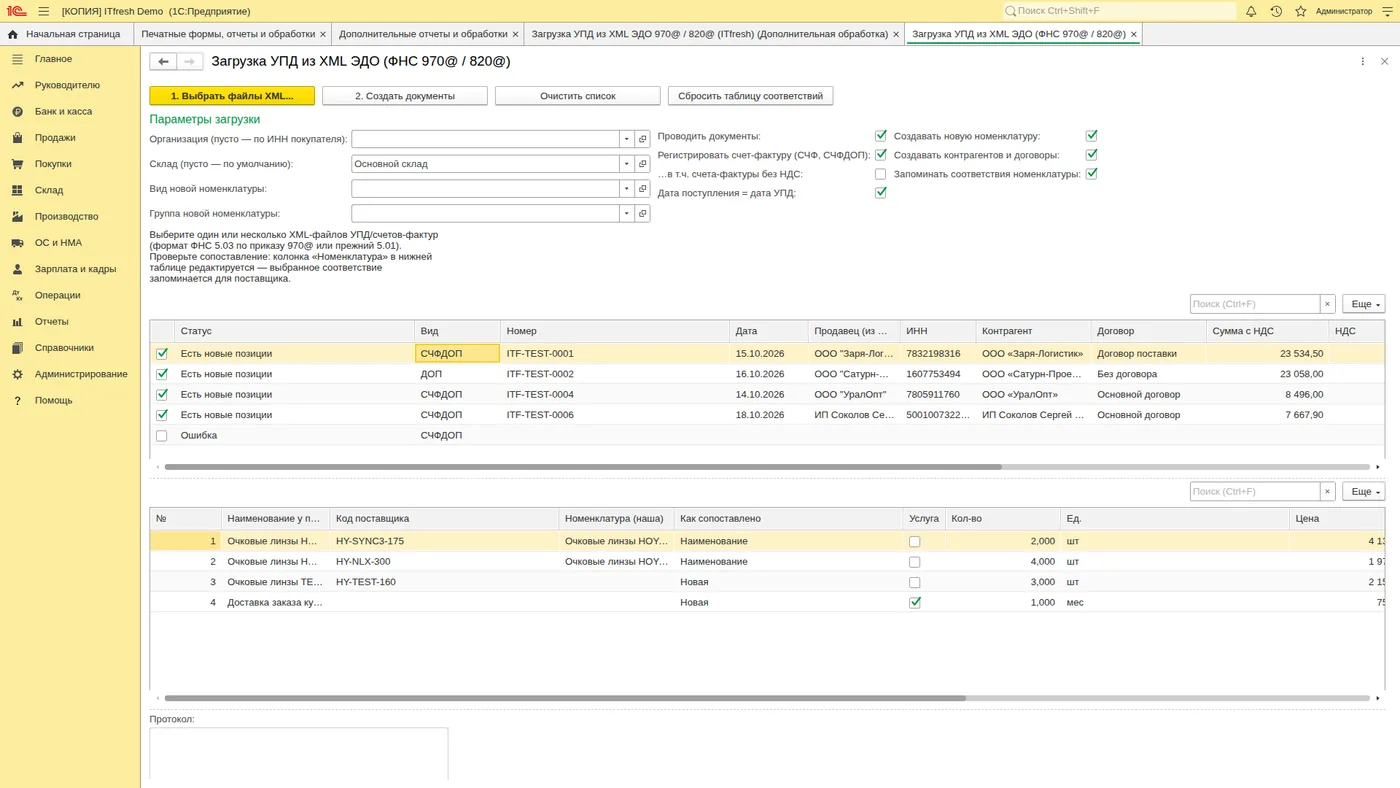Open the upper Еще dropdown menu
Image resolution: width=1400 pixels, height=788 pixels.
pos(1363,304)
